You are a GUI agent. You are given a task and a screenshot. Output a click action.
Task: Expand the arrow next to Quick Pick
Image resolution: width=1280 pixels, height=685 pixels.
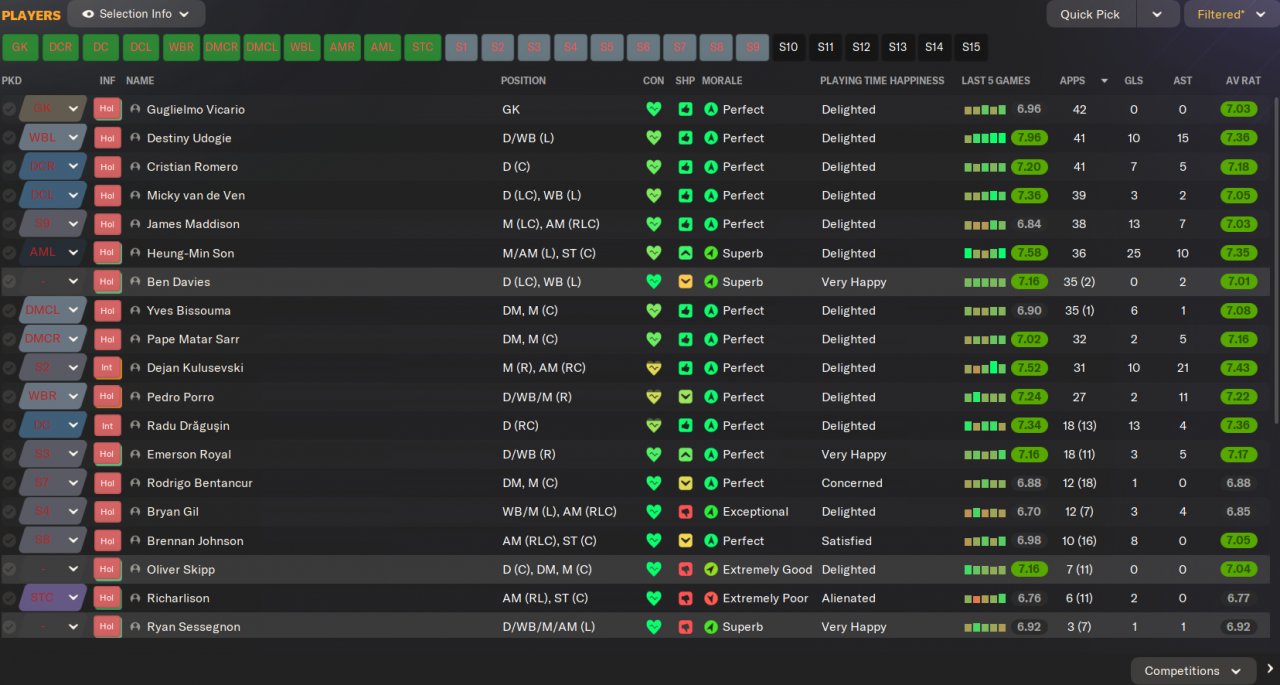(1158, 14)
